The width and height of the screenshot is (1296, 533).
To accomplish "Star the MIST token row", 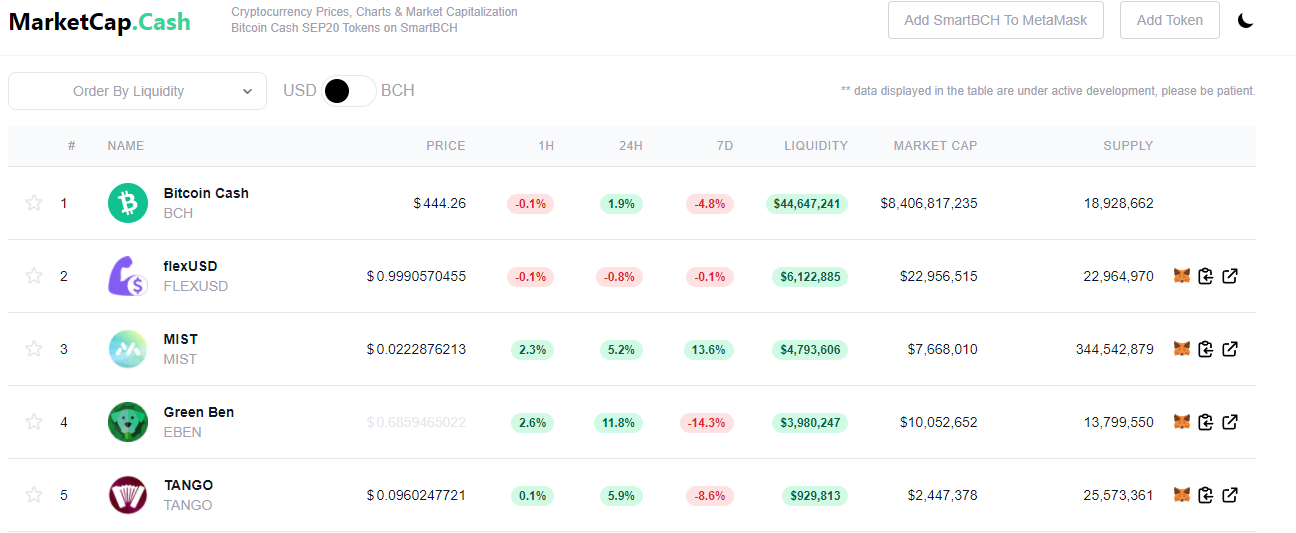I will tap(34, 349).
